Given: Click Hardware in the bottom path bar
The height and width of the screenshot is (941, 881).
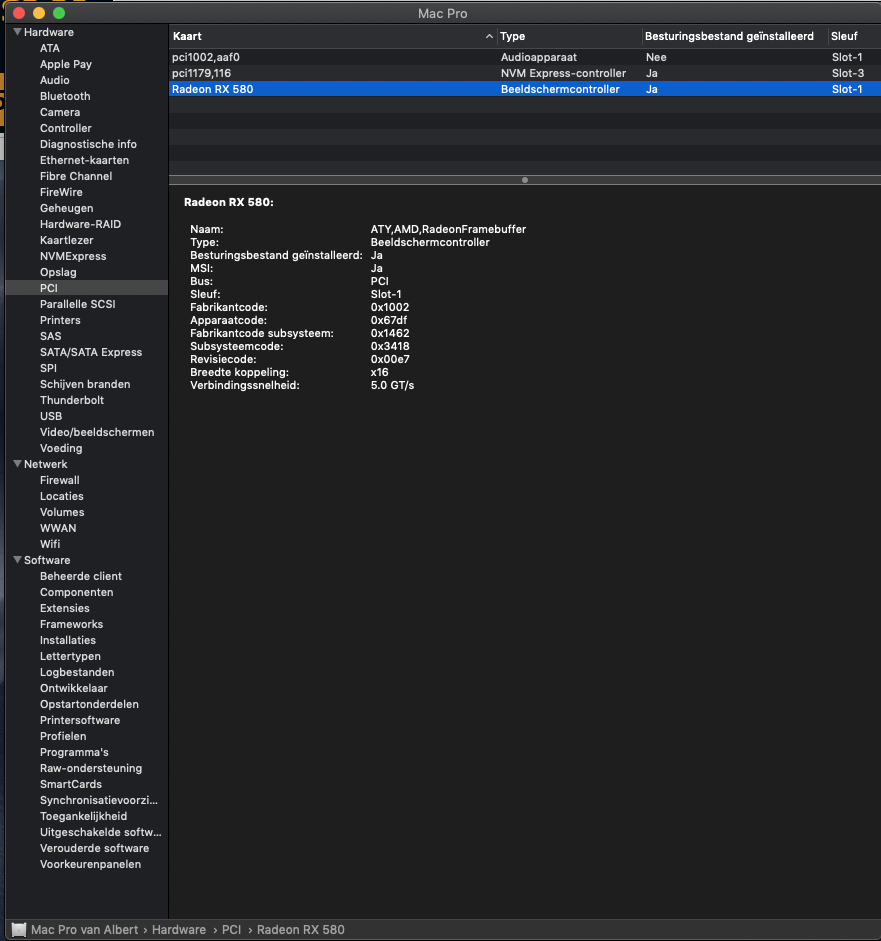Looking at the screenshot, I should pyautogui.click(x=179, y=930).
